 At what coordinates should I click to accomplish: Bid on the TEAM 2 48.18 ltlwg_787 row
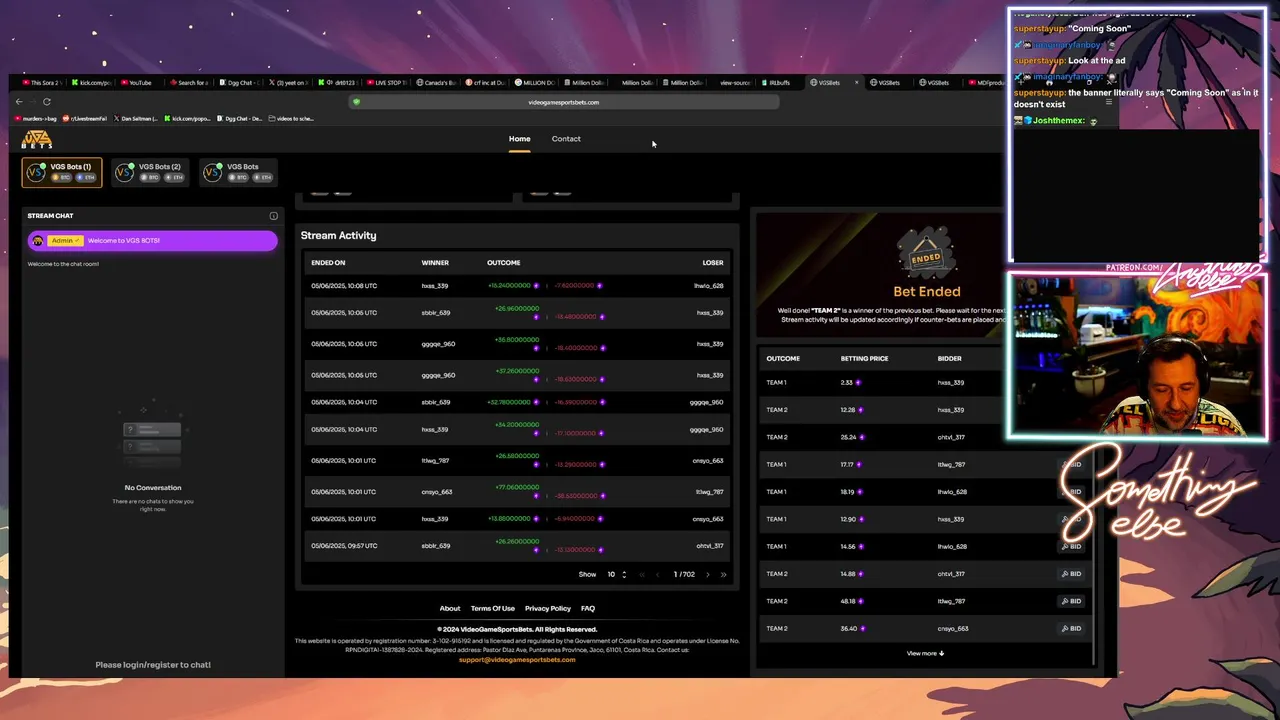[1071, 601]
